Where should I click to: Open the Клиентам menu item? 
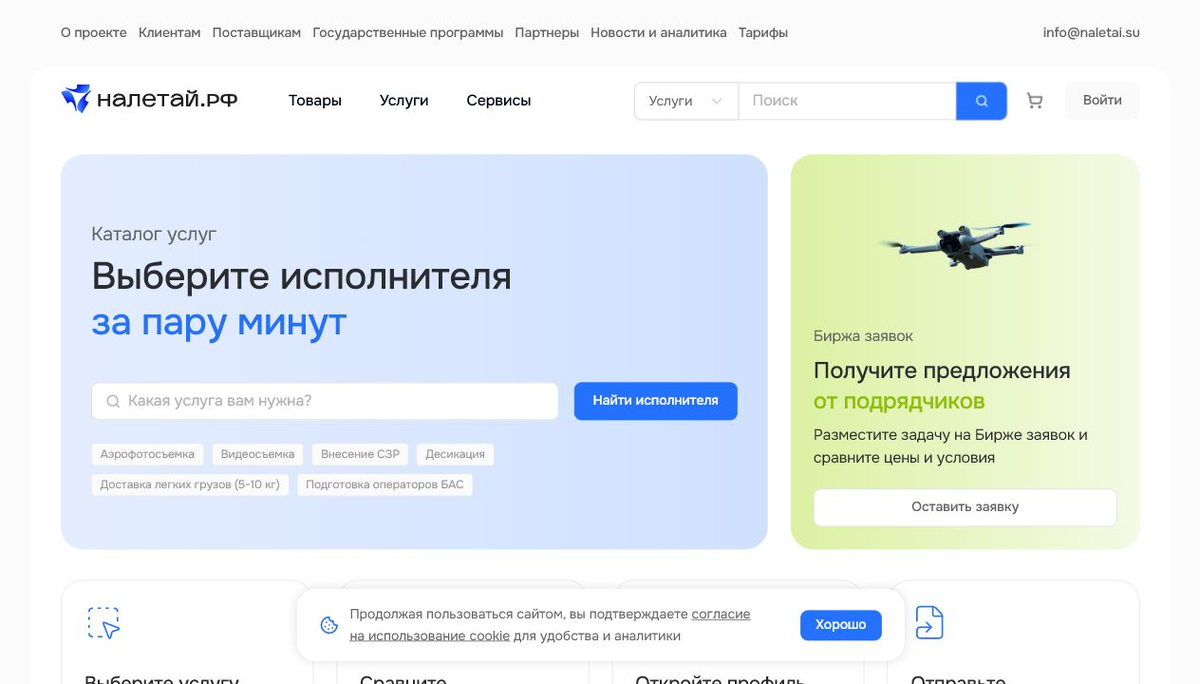pyautogui.click(x=170, y=32)
